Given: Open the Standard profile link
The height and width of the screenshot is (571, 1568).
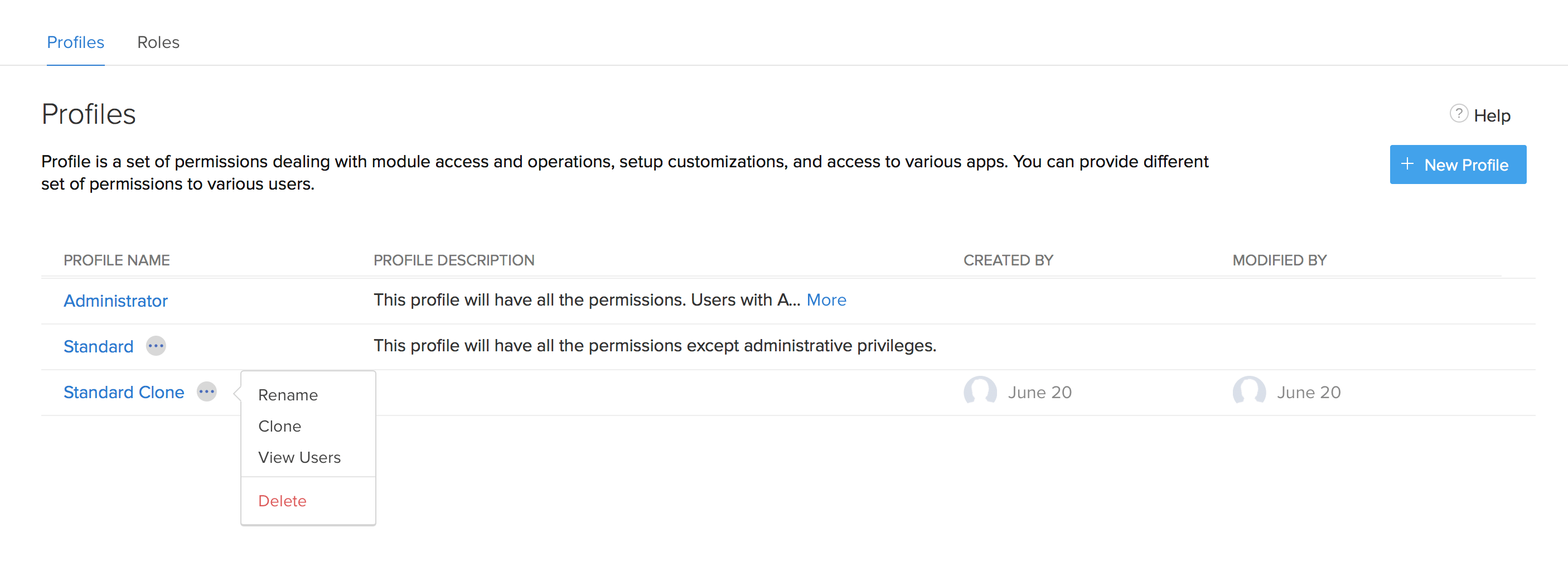Looking at the screenshot, I should (99, 346).
